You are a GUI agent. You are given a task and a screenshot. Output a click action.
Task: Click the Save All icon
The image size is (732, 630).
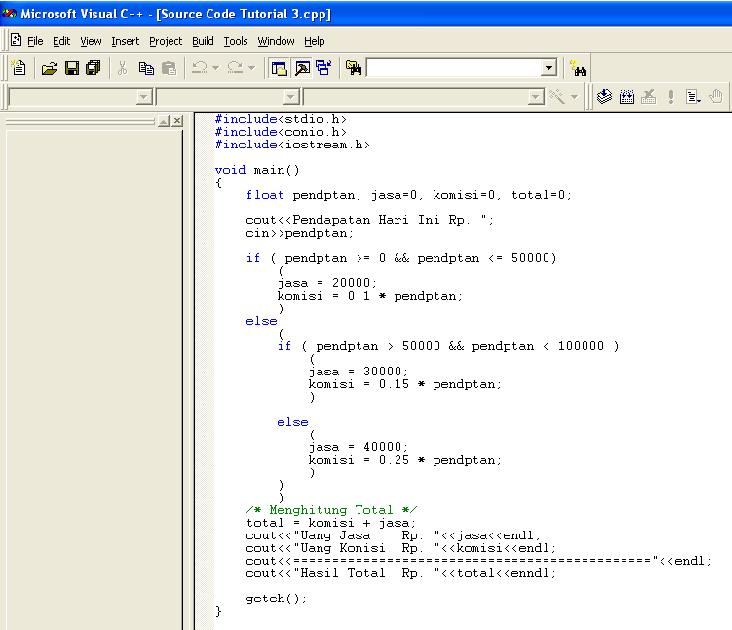(93, 68)
